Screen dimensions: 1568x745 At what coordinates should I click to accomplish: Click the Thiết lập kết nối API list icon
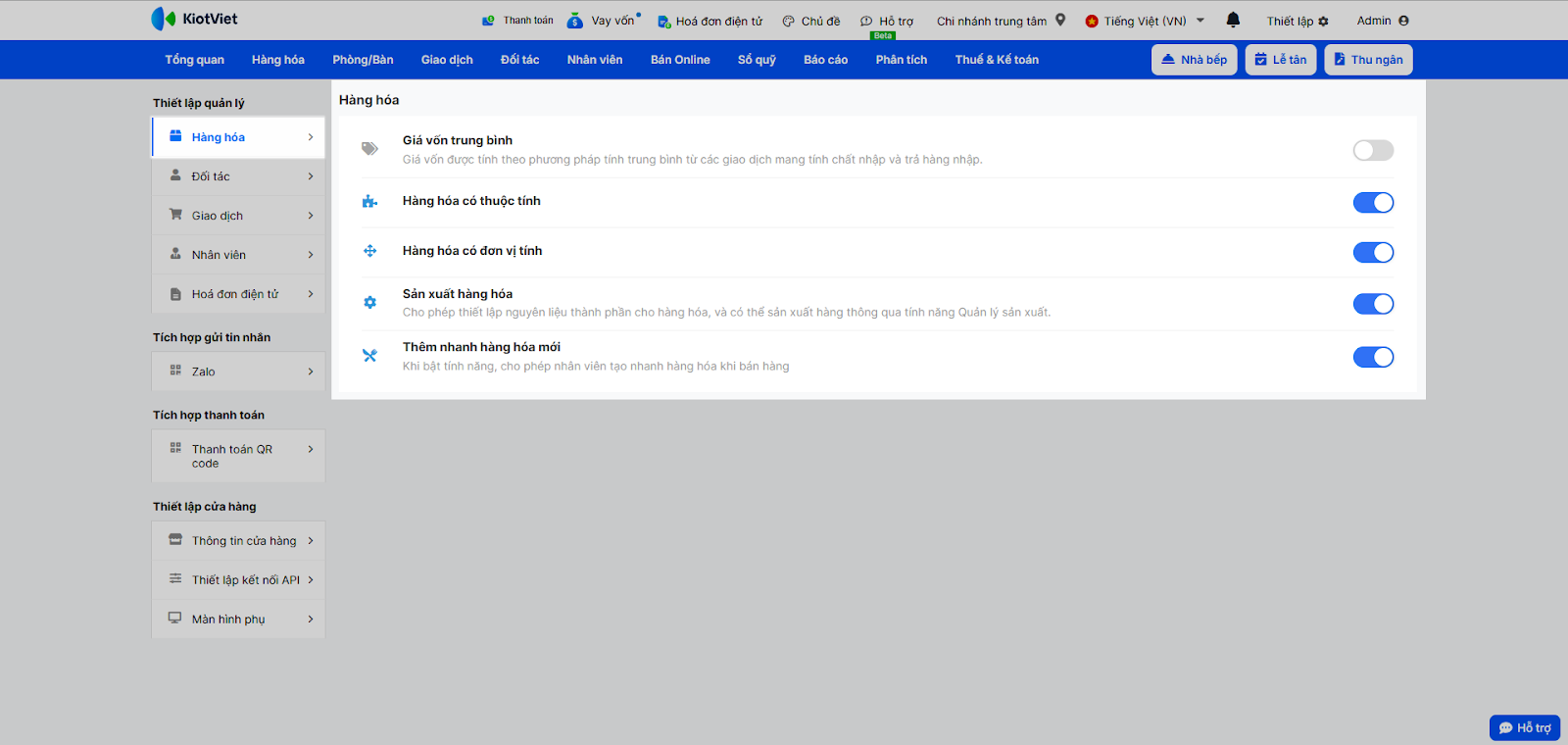[175, 578]
